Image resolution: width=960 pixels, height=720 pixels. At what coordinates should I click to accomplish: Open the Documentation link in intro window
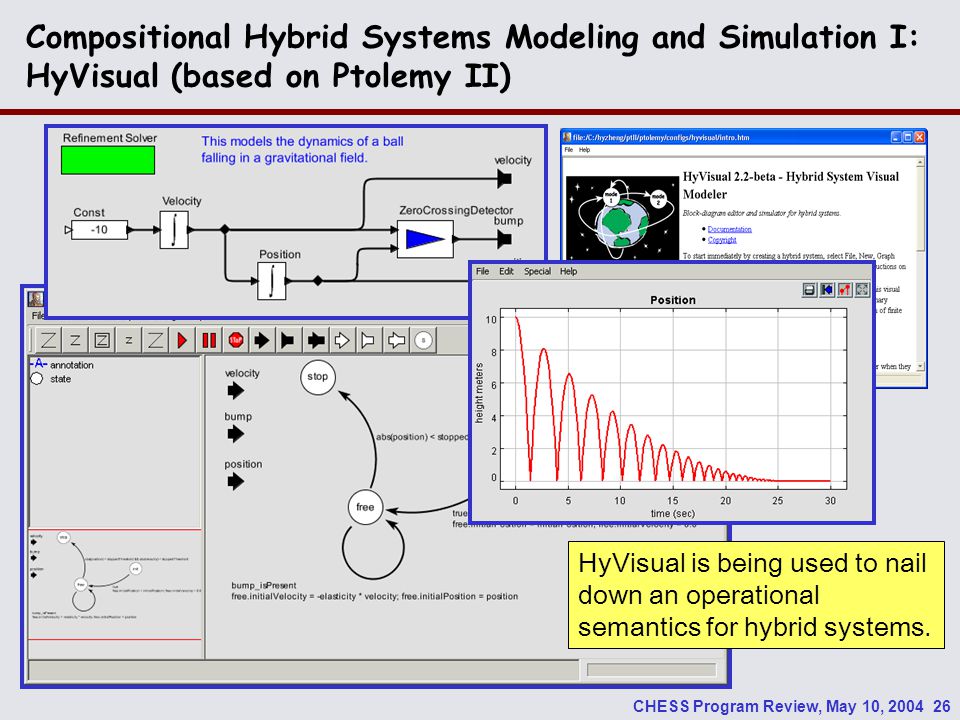pyautogui.click(x=729, y=229)
